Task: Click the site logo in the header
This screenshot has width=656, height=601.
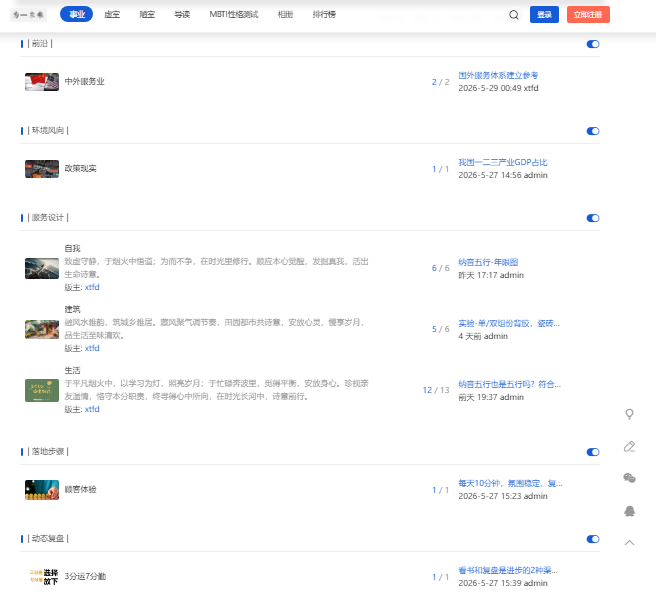Action: pos(28,15)
